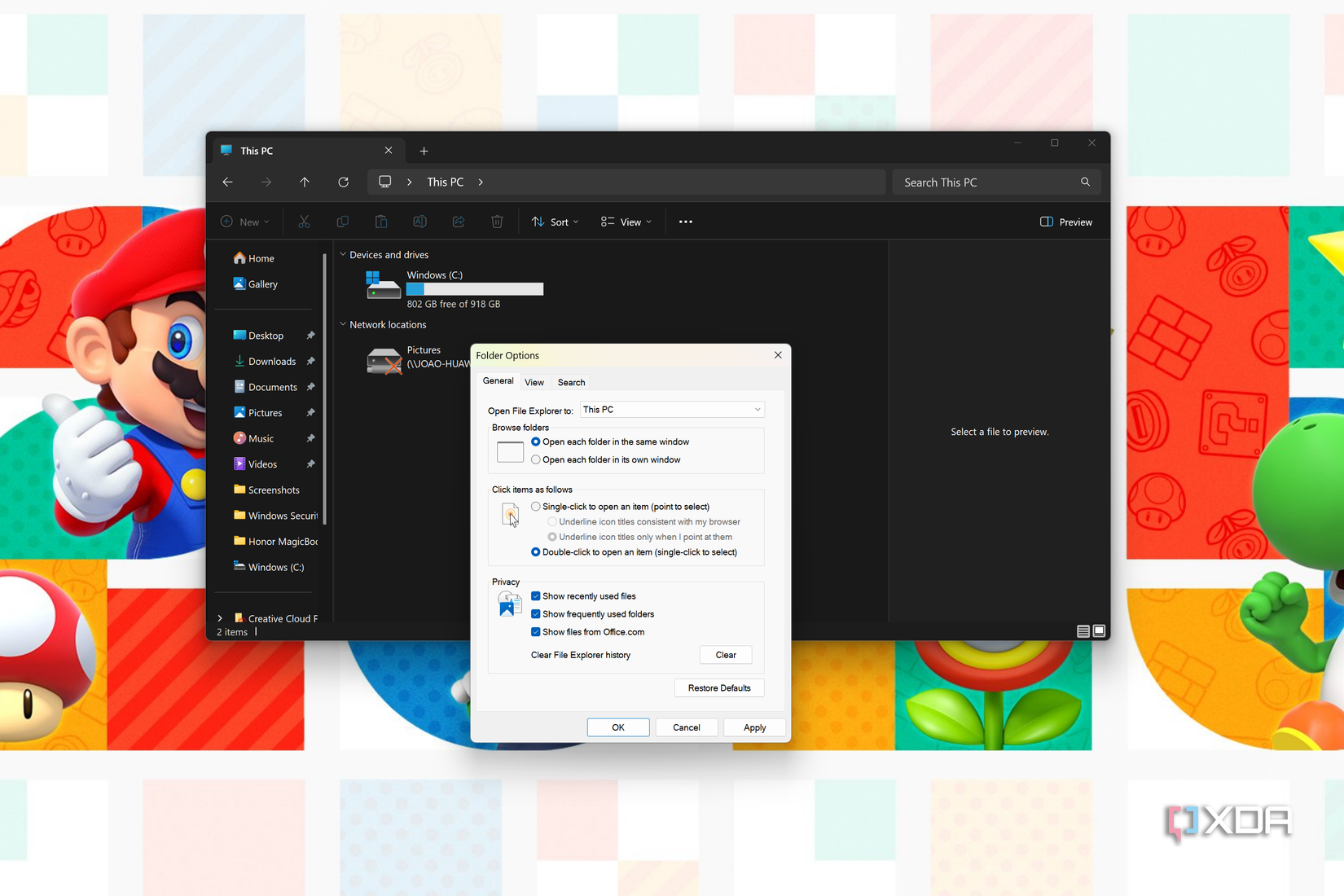Open the Preview pane
The height and width of the screenshot is (896, 1344).
coord(1065,222)
